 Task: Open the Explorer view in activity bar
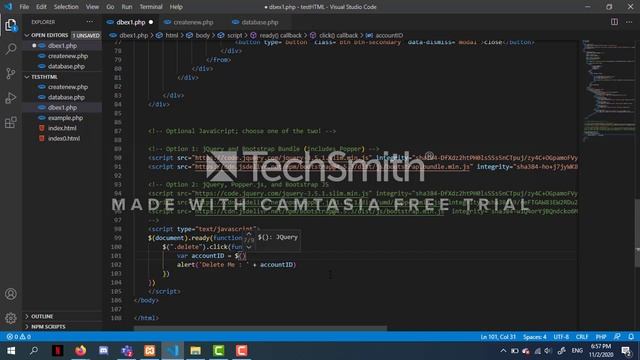click(x=11, y=25)
